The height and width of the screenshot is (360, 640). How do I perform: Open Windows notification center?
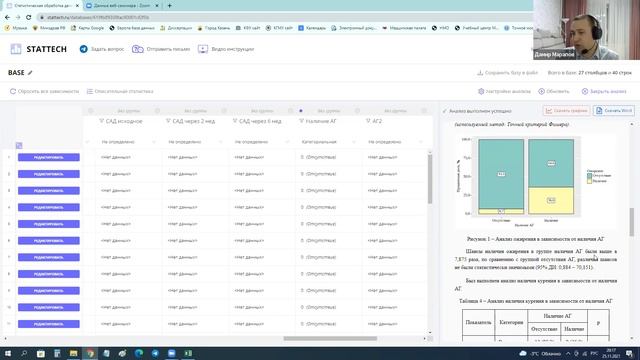tap(630, 353)
